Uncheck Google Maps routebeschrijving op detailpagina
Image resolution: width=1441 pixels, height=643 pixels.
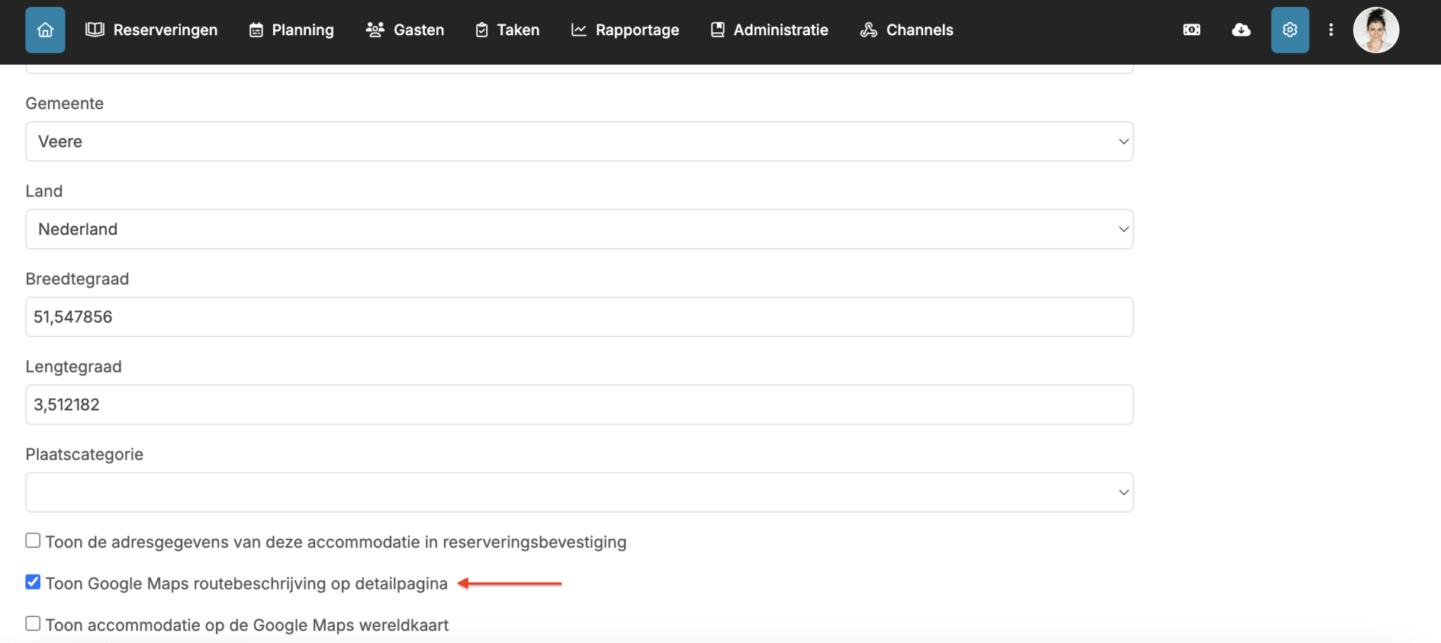[33, 582]
